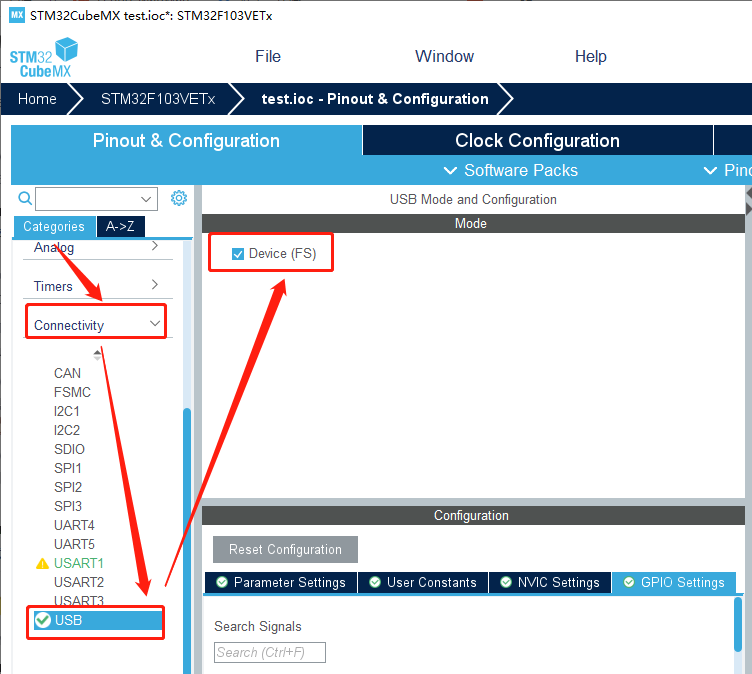The image size is (752, 674).
Task: Open the Window menu
Action: [x=445, y=57]
